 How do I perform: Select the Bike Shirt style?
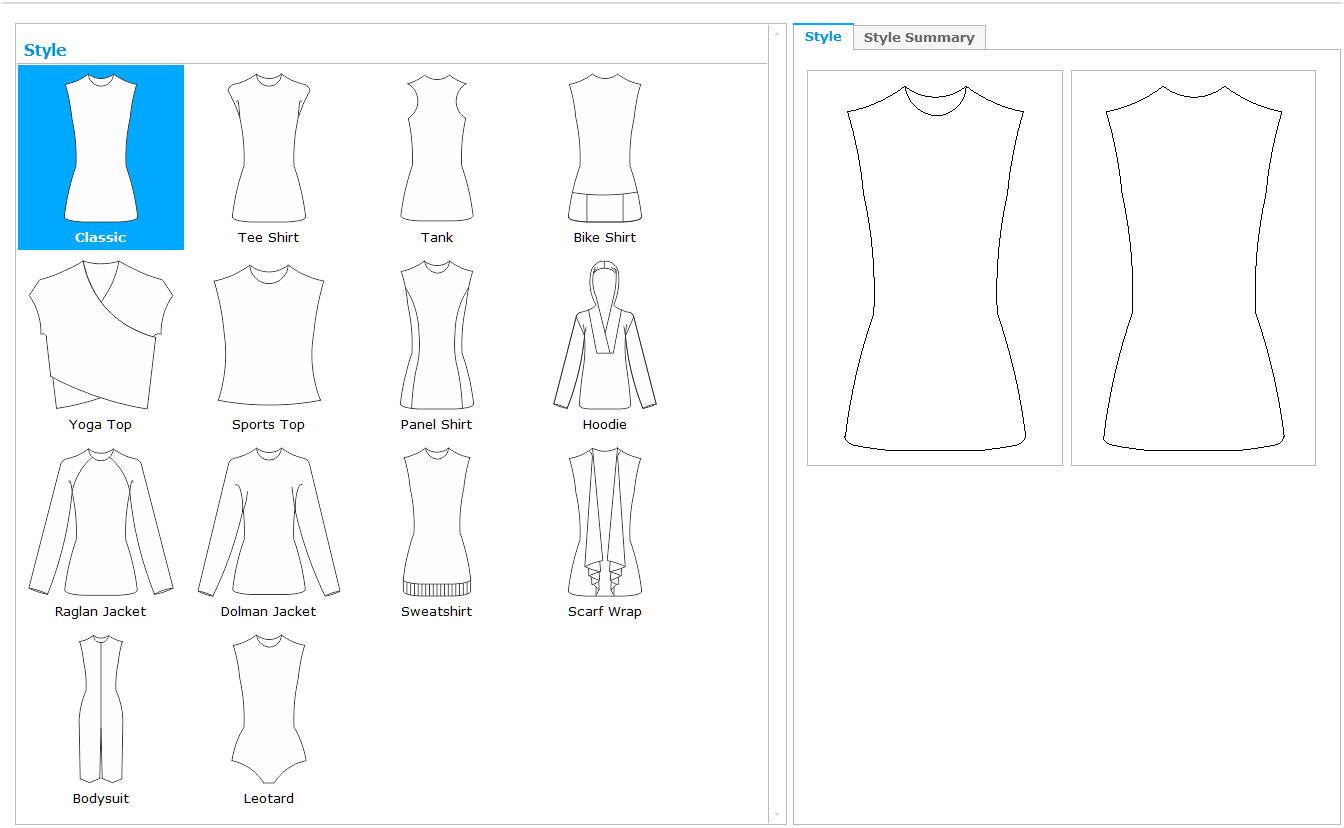click(604, 150)
